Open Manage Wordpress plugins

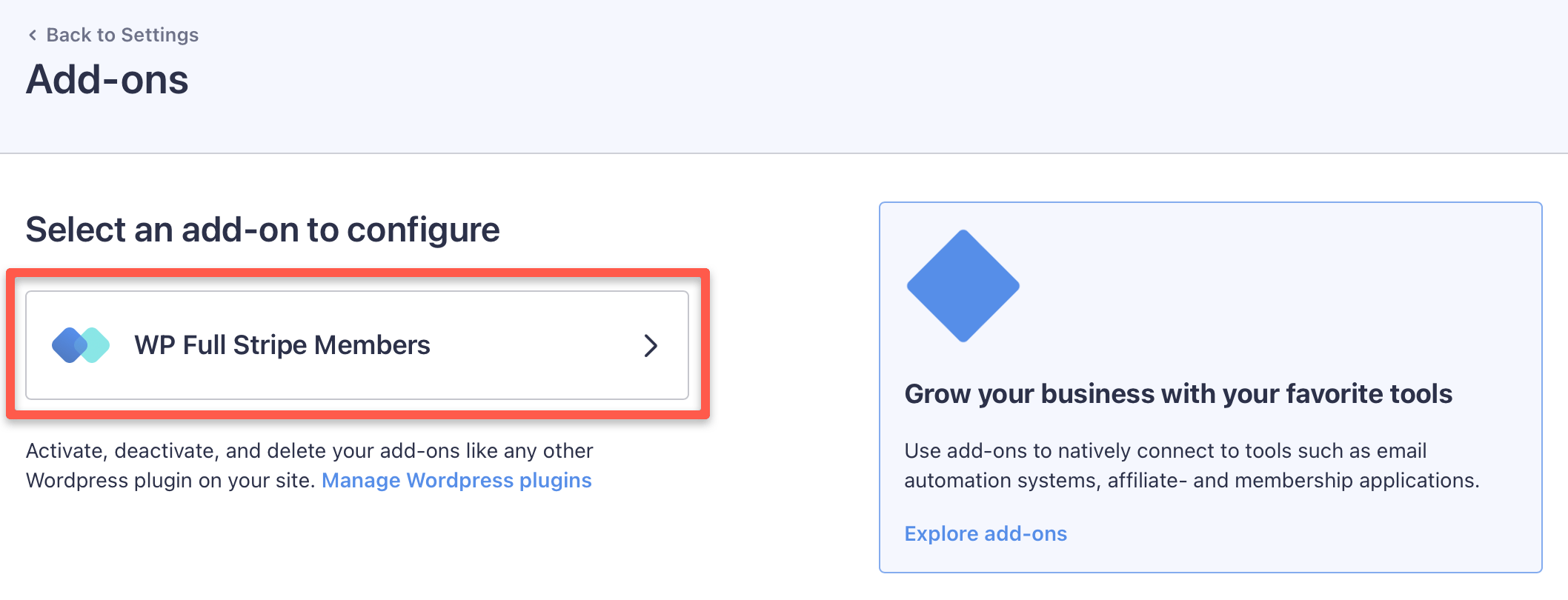457,480
